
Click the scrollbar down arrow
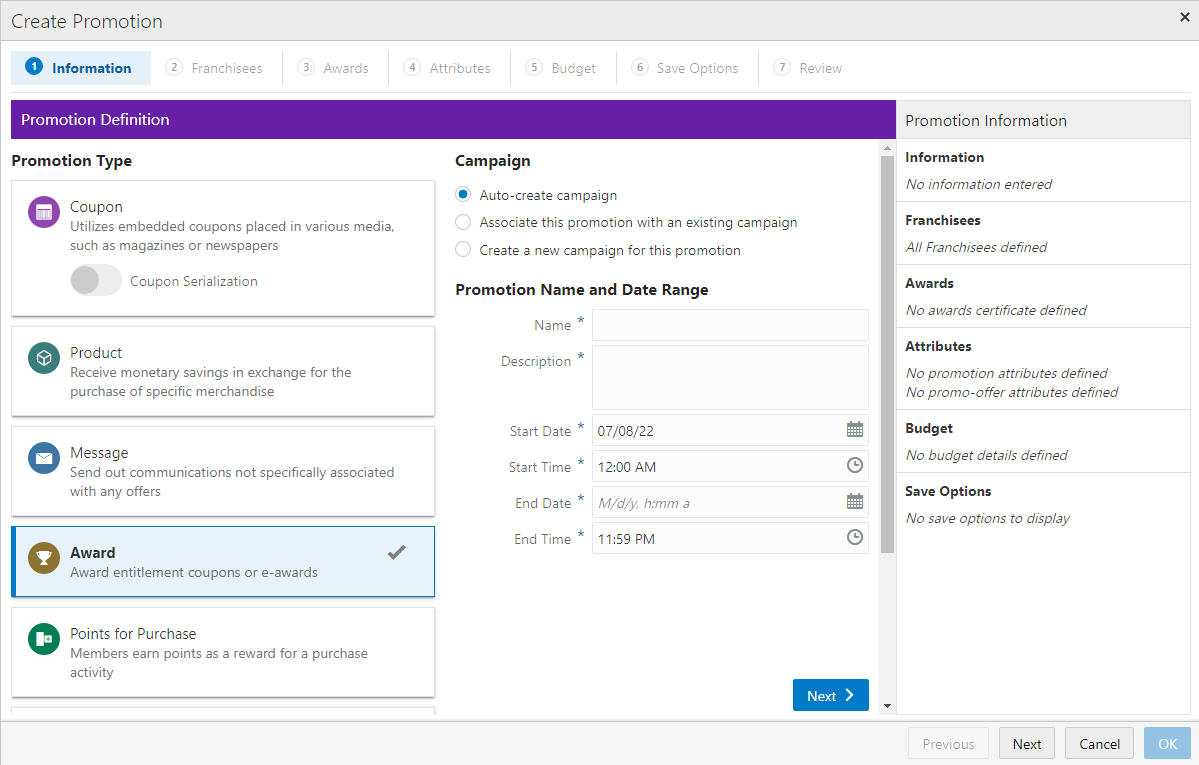click(887, 706)
